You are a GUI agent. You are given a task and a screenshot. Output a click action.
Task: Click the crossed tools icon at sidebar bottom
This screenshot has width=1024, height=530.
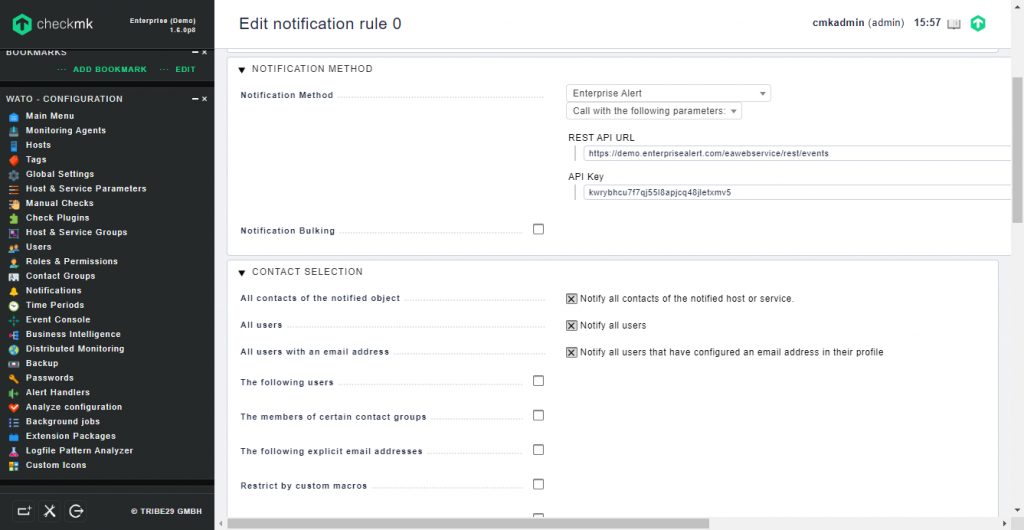[50, 511]
